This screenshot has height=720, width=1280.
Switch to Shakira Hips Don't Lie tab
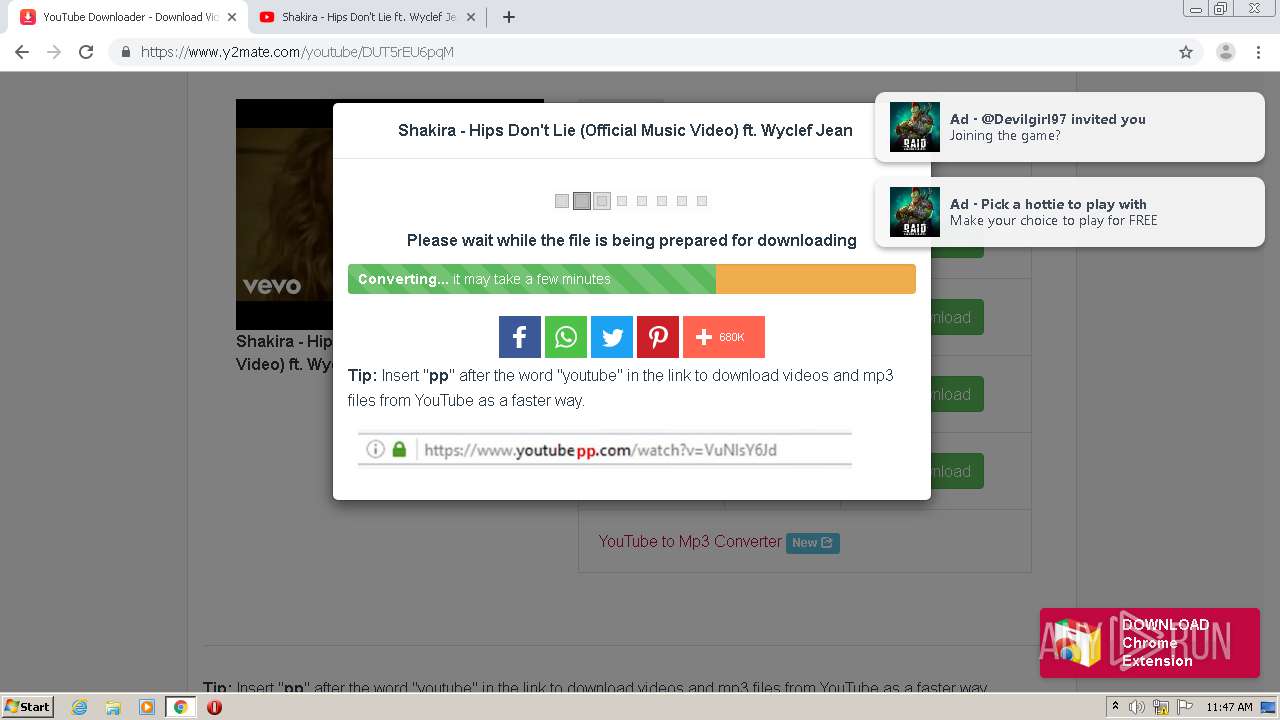[x=368, y=17]
